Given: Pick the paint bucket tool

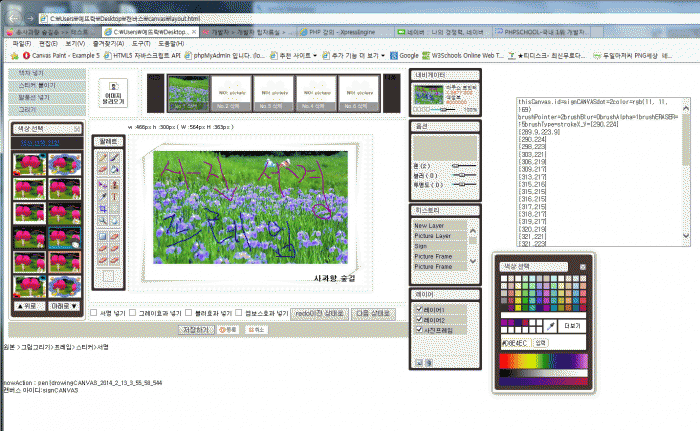Looking at the screenshot, I should [115, 170].
